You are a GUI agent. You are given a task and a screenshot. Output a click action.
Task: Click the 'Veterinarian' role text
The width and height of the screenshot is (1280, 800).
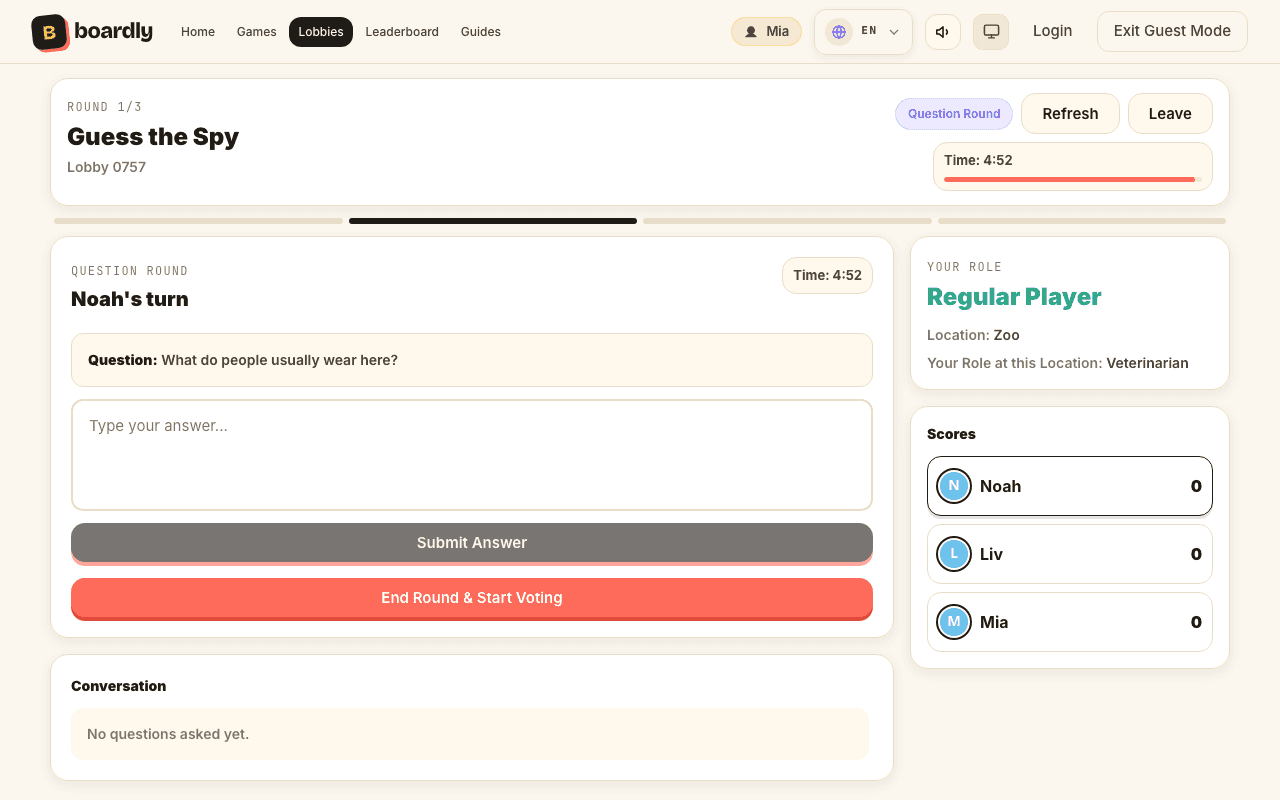(1147, 363)
